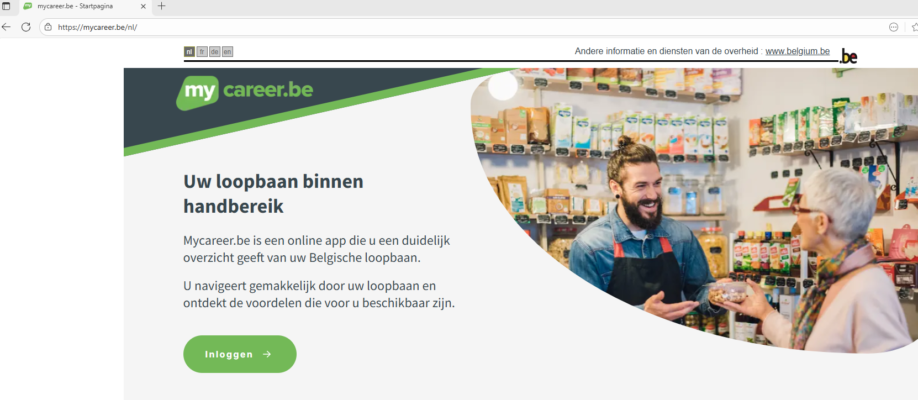Open the tab actions menu icon
Screen dimensions: 918x400
pos(6,6)
